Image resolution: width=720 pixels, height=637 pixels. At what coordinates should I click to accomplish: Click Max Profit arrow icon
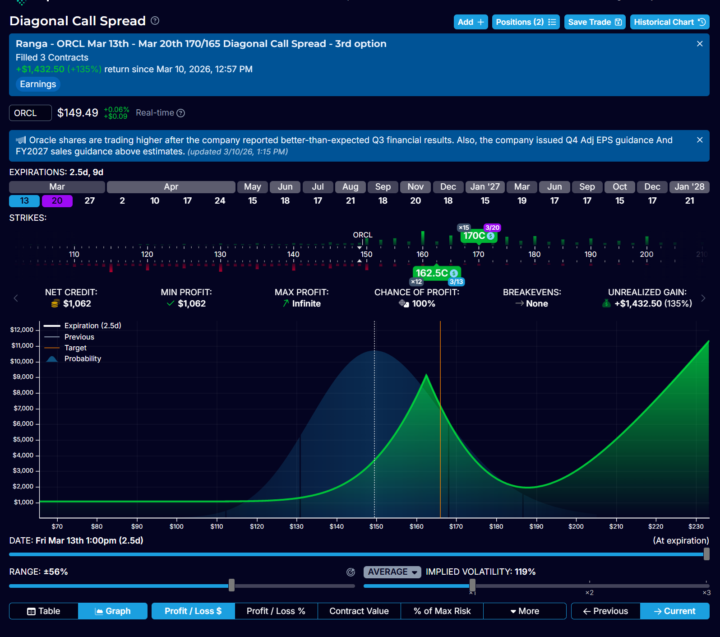tap(286, 304)
